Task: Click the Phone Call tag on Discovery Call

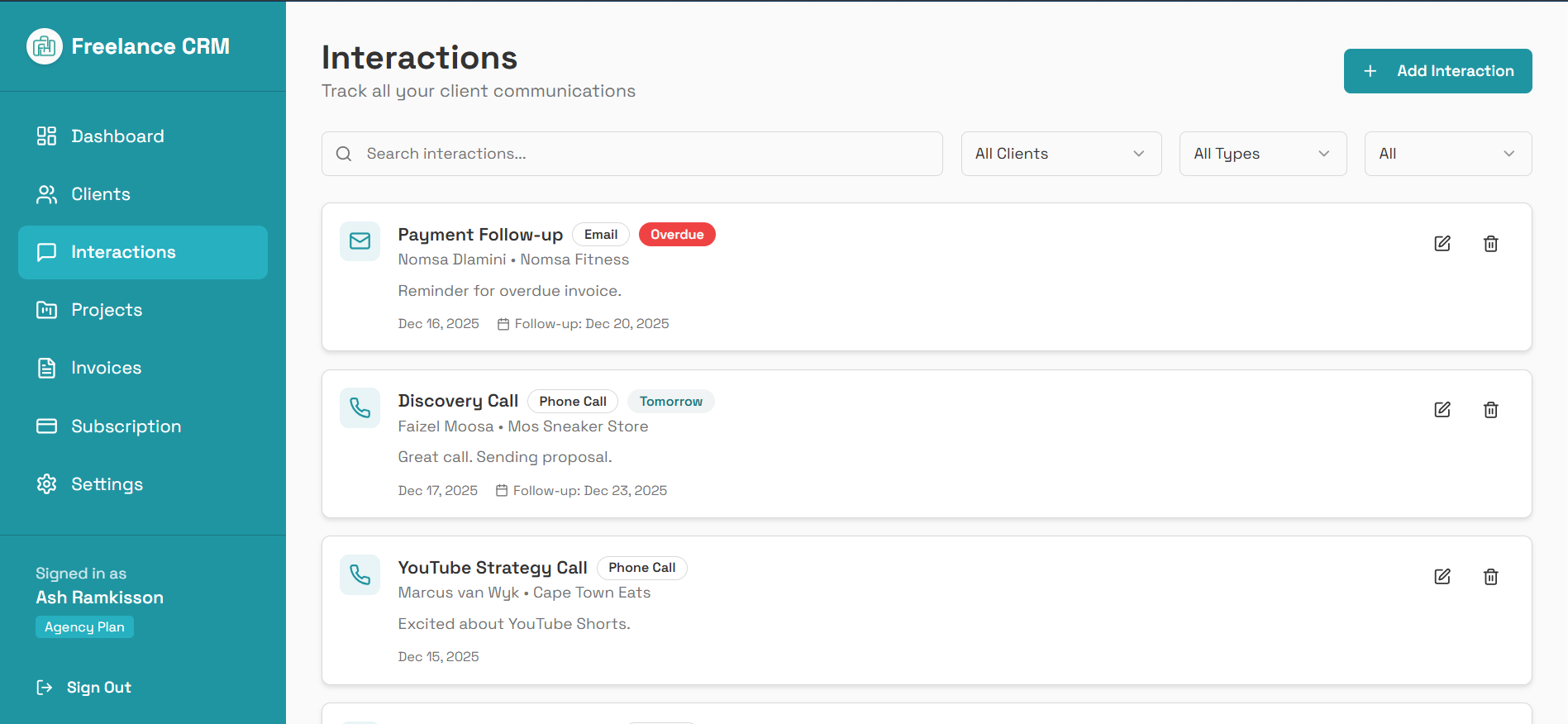Action: tap(573, 402)
